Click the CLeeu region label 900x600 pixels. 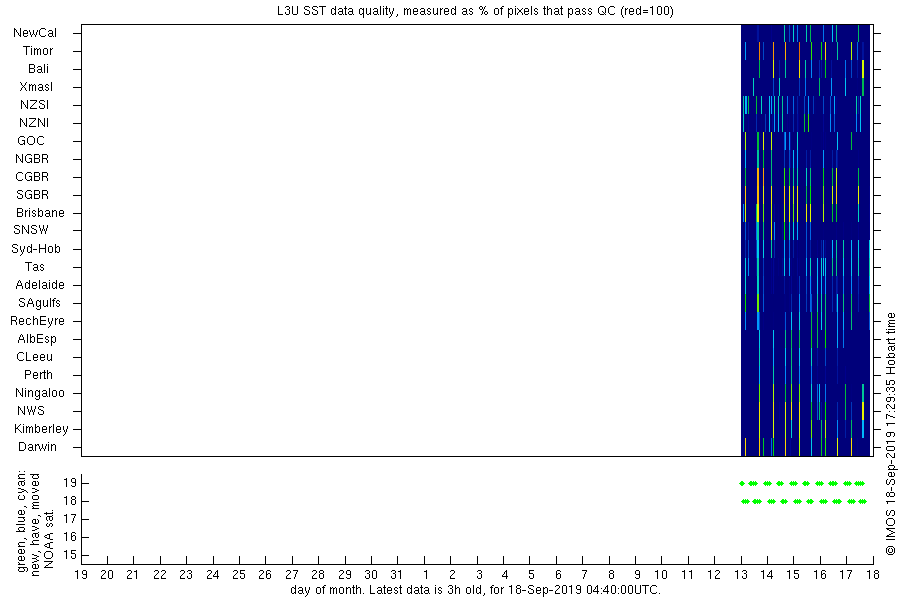(x=34, y=357)
